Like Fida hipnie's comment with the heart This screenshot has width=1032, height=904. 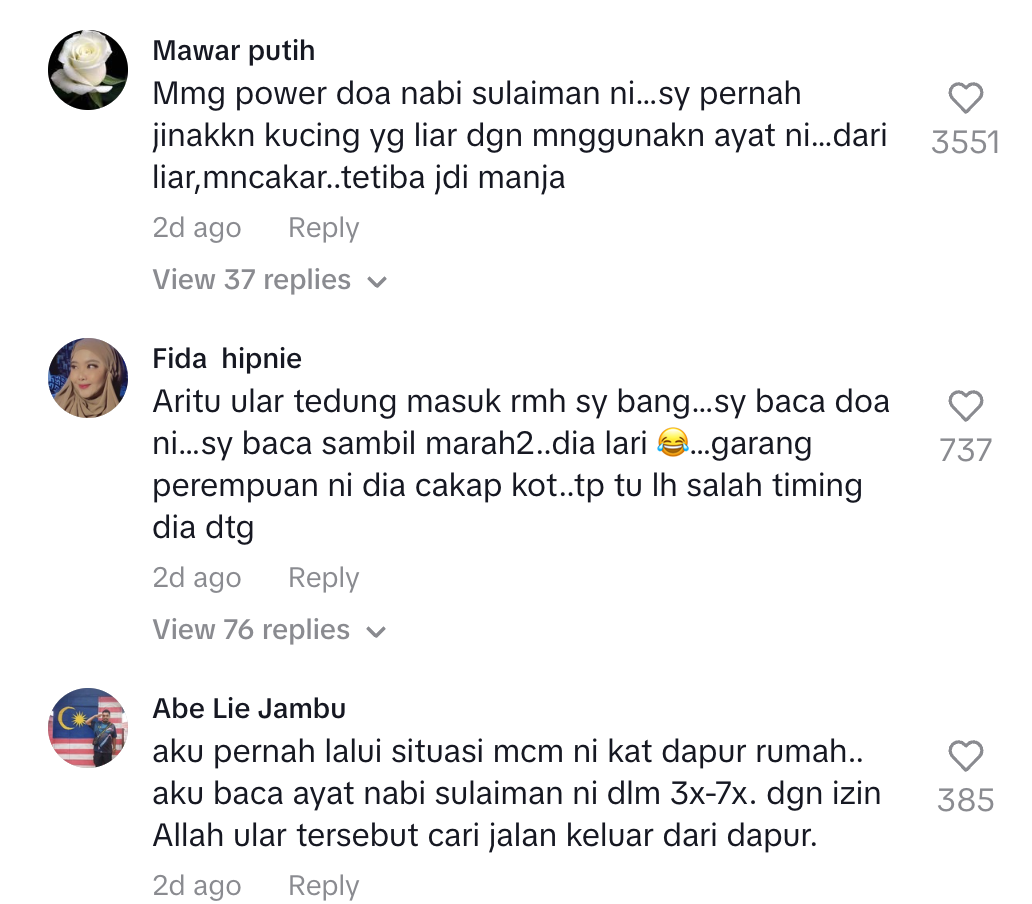pyautogui.click(x=965, y=407)
